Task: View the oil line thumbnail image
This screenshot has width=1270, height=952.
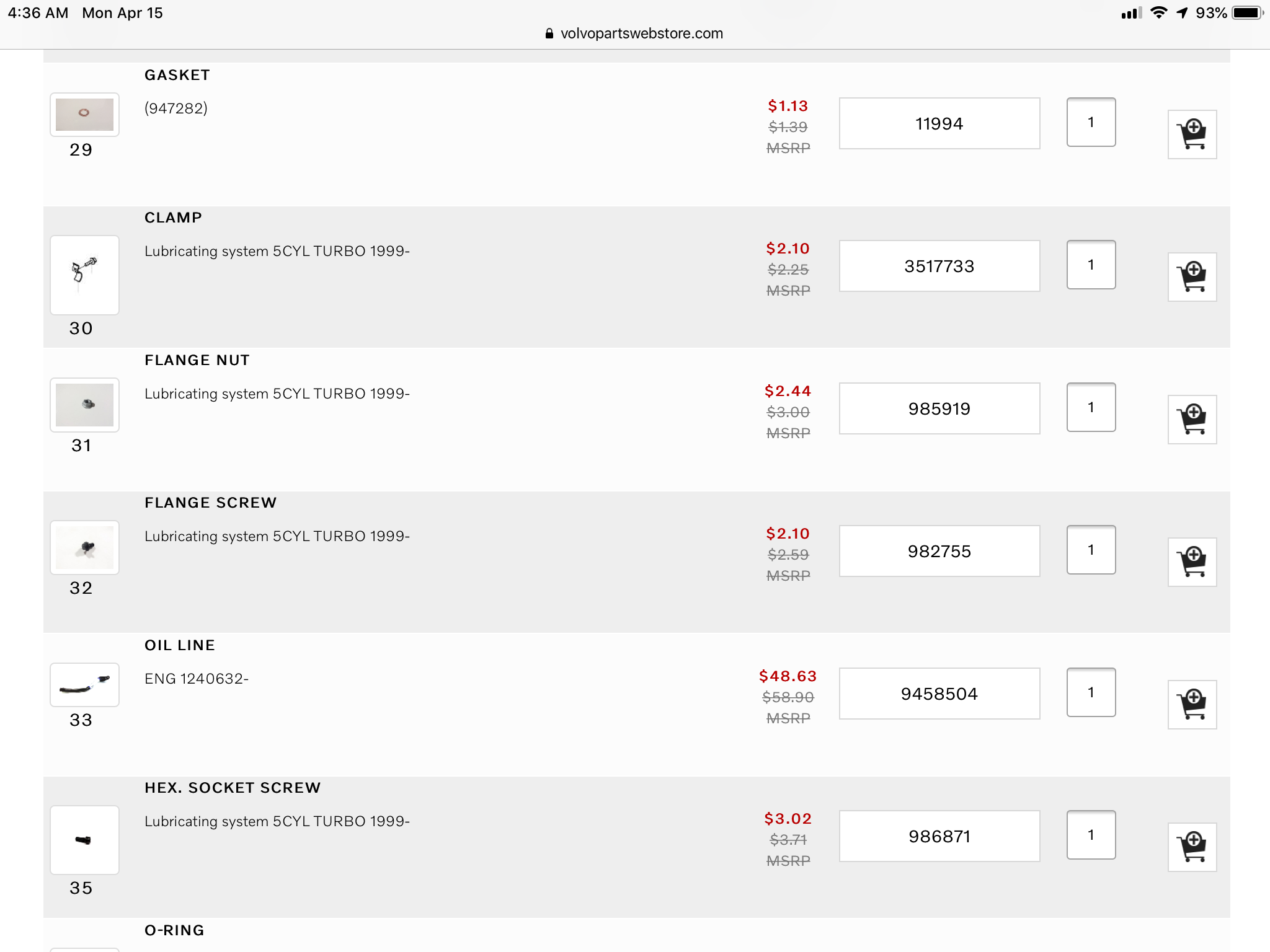Action: point(84,685)
